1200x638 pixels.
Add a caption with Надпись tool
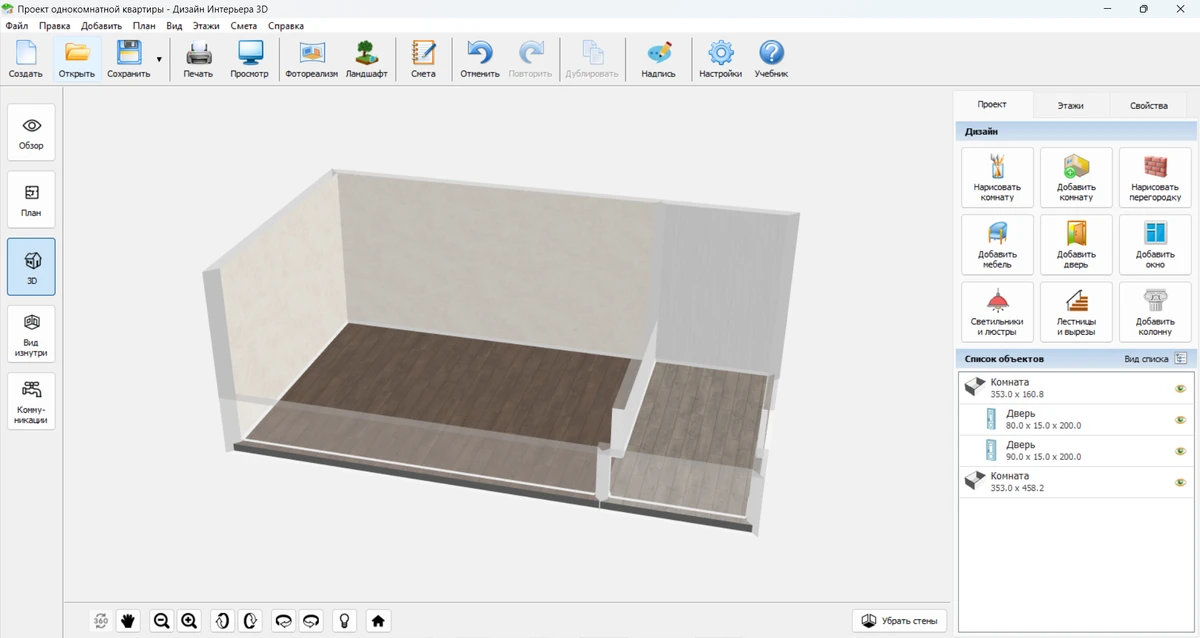click(x=658, y=59)
